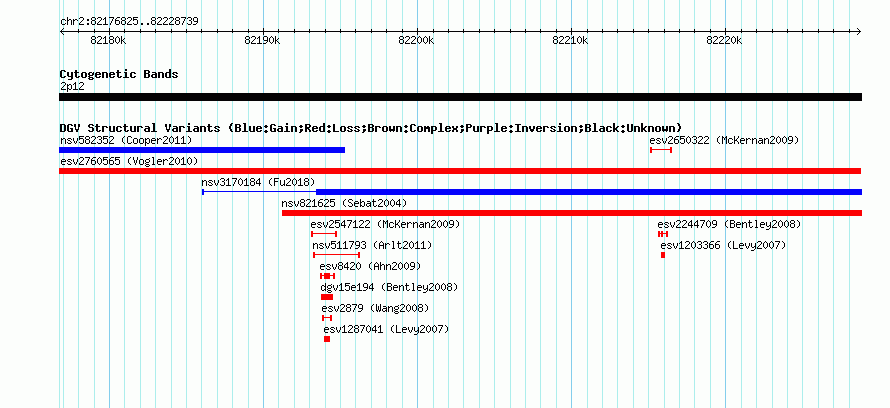The image size is (890, 408).
Task: Click the DGV Structural Variants track title
Action: point(371,128)
